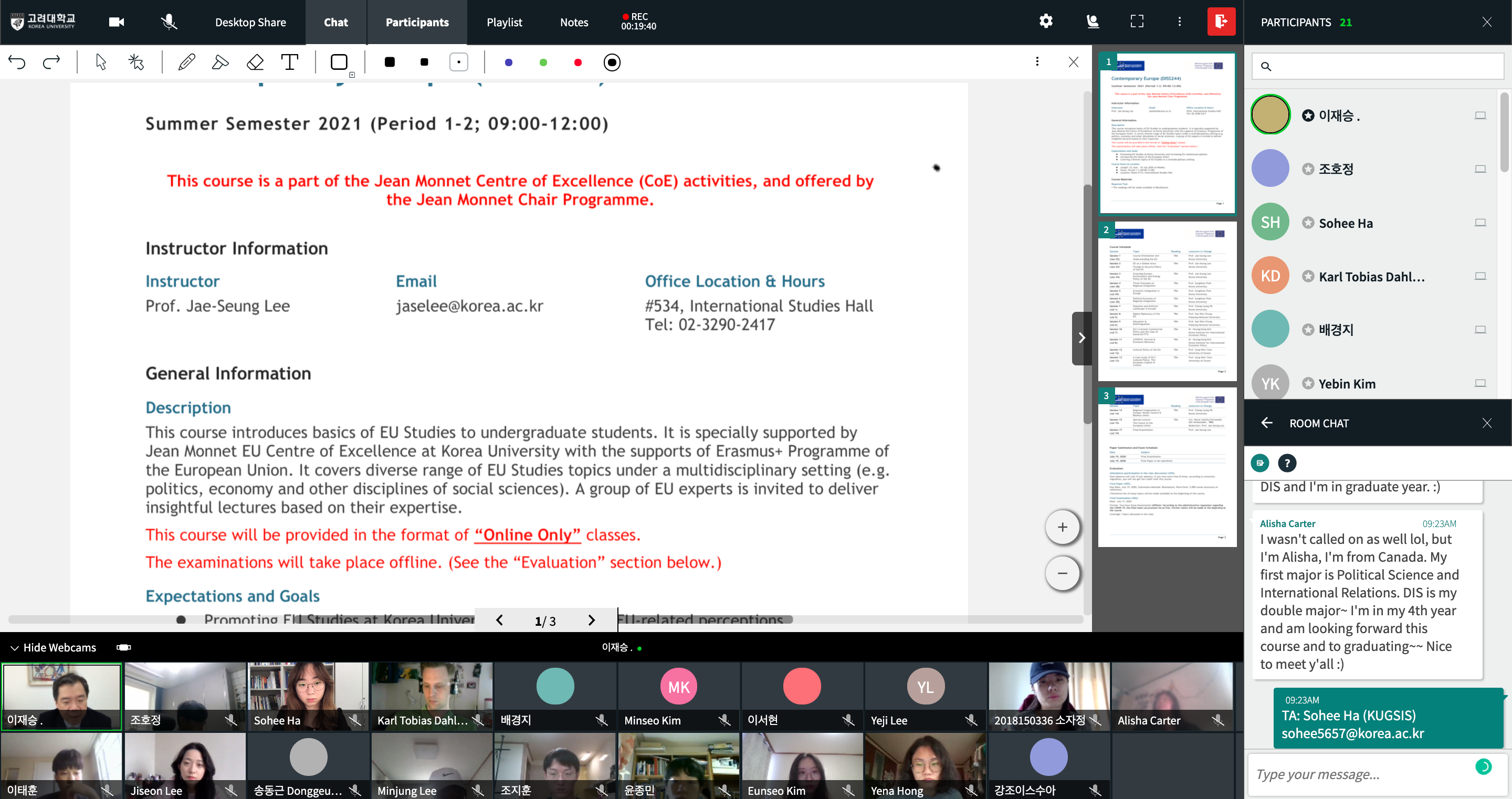
Task: Open the Settings gear icon
Action: [1045, 22]
